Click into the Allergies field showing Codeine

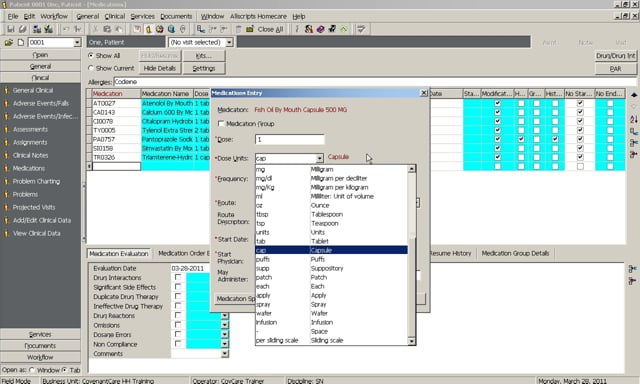[x=375, y=82]
